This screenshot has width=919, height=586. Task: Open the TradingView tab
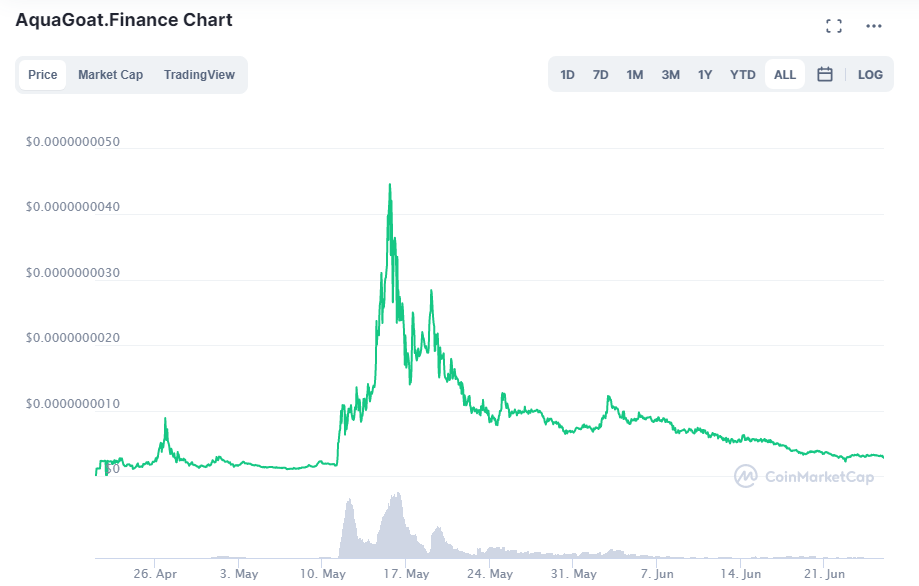(x=199, y=74)
